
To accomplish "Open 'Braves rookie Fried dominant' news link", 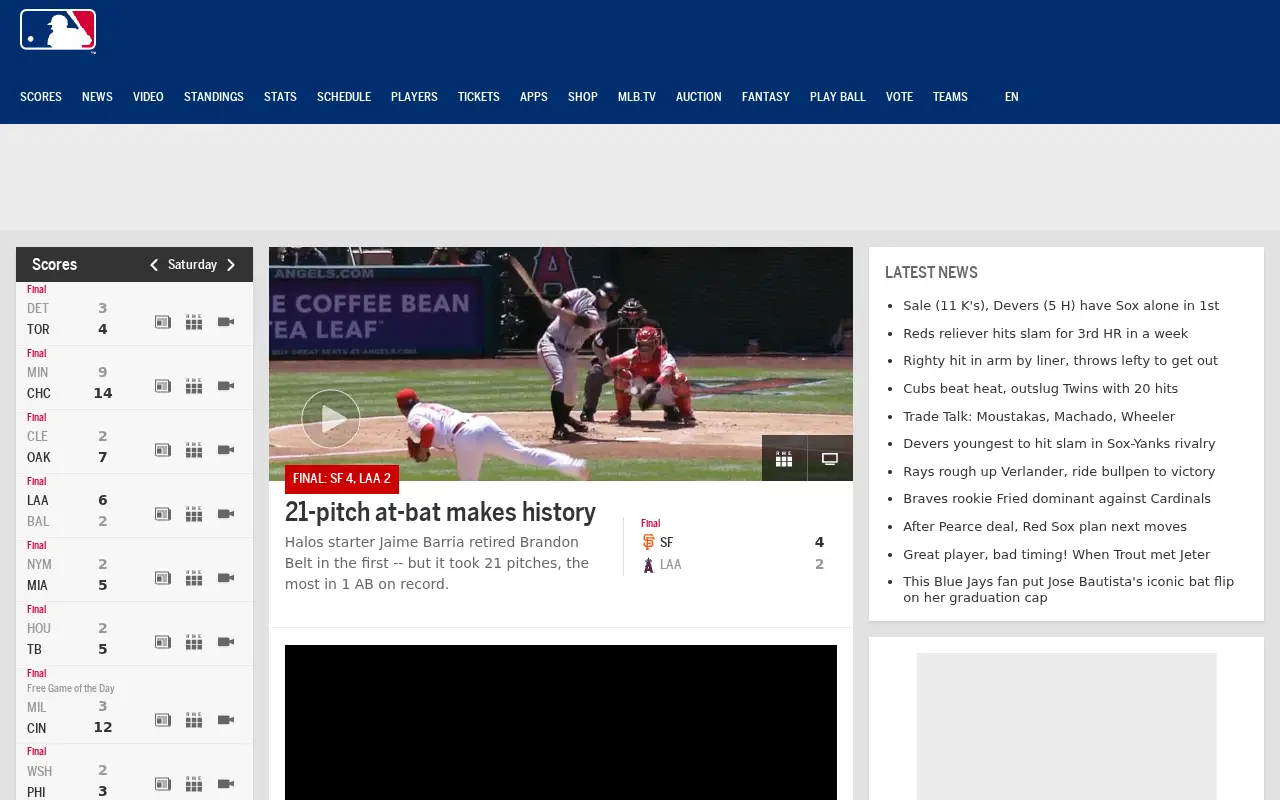I will pos(1057,498).
